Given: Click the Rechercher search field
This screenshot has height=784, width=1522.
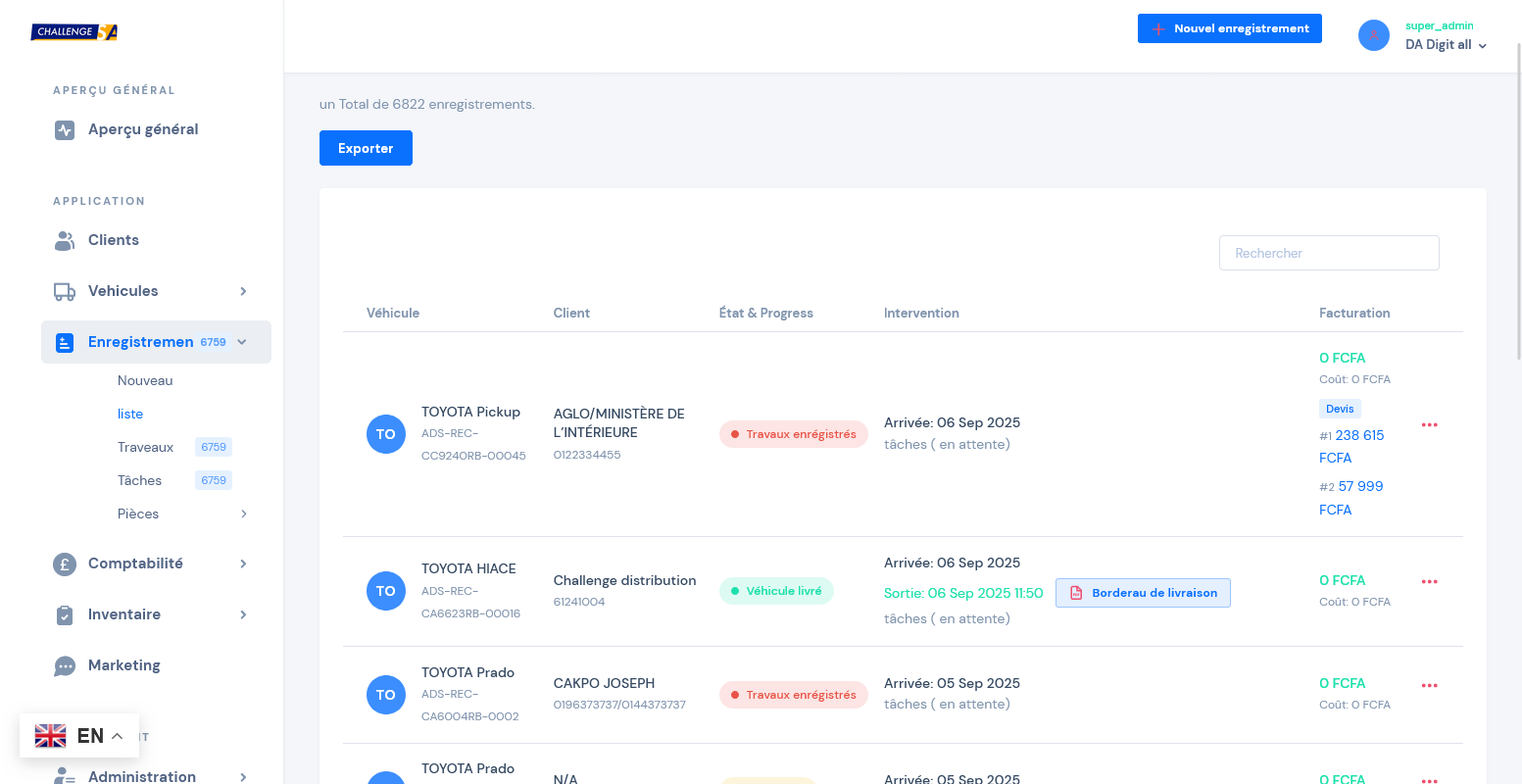Looking at the screenshot, I should 1328,253.
